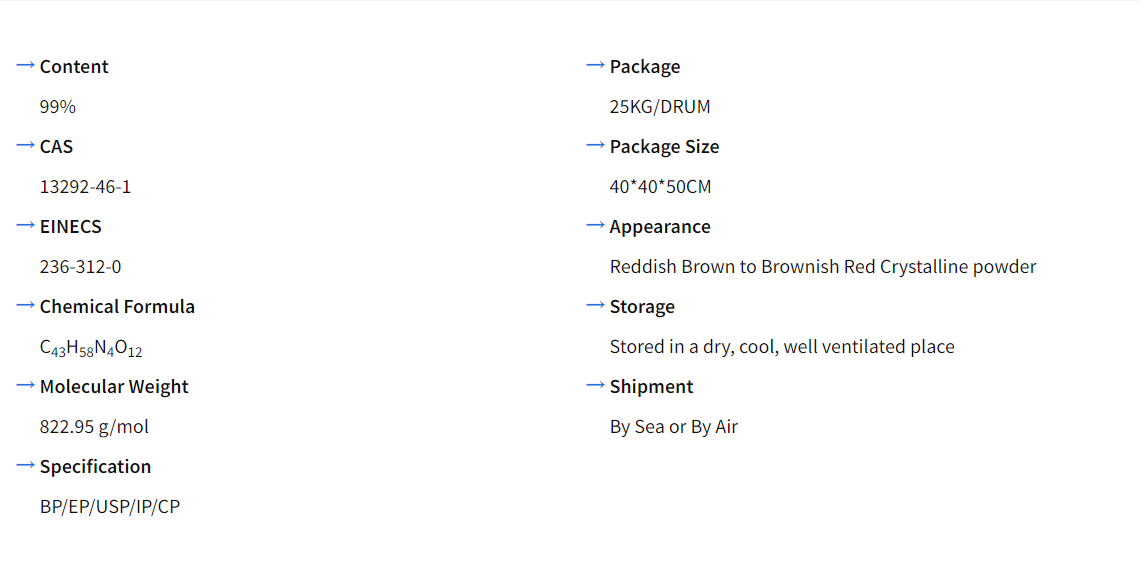
Task: Click the CAS number 13292-46-1
Action: (85, 187)
